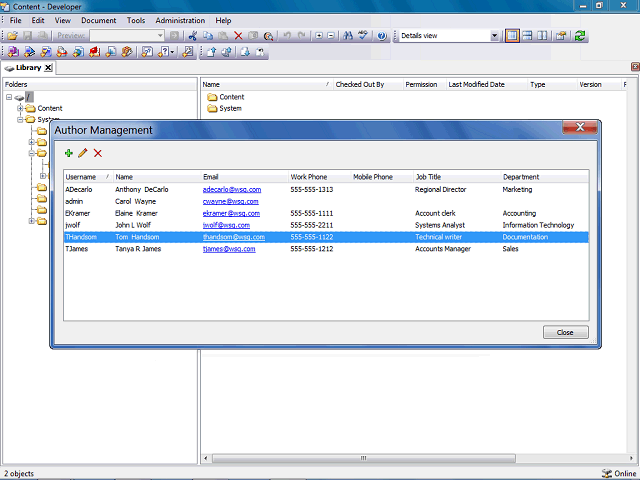Switch to horizontal split layout view
The height and width of the screenshot is (480, 640).
coord(527,36)
